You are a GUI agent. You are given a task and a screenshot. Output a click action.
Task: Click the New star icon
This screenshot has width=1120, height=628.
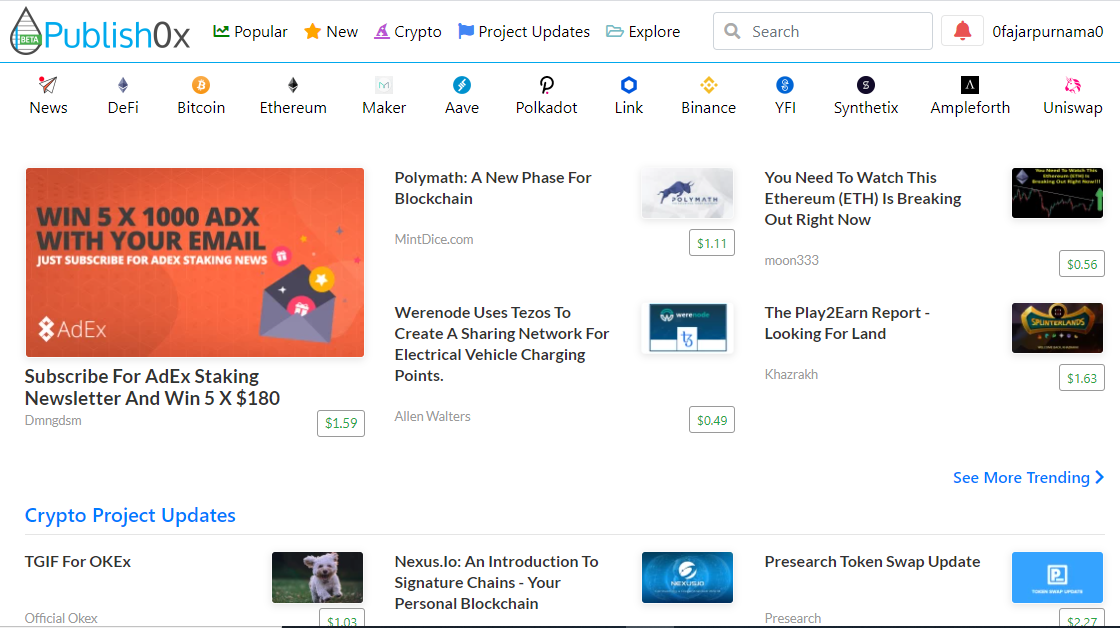[x=312, y=31]
